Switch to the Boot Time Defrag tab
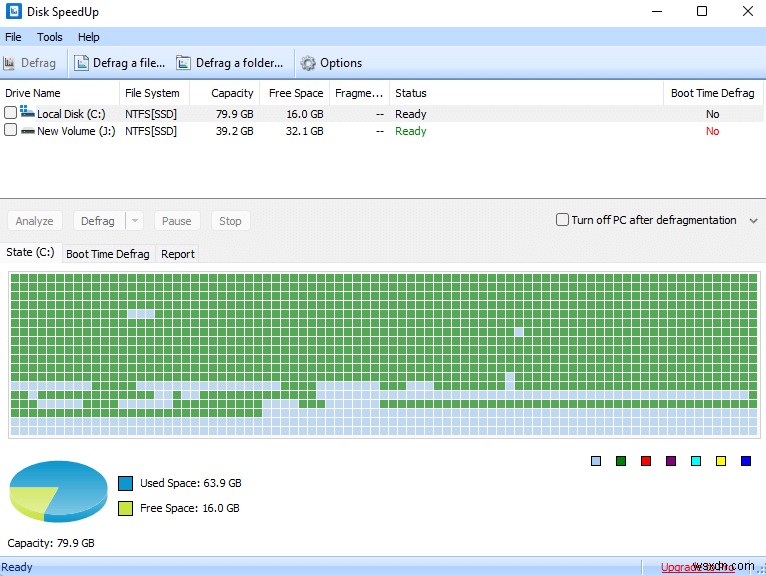Viewport: 766px width, 576px height. point(107,254)
